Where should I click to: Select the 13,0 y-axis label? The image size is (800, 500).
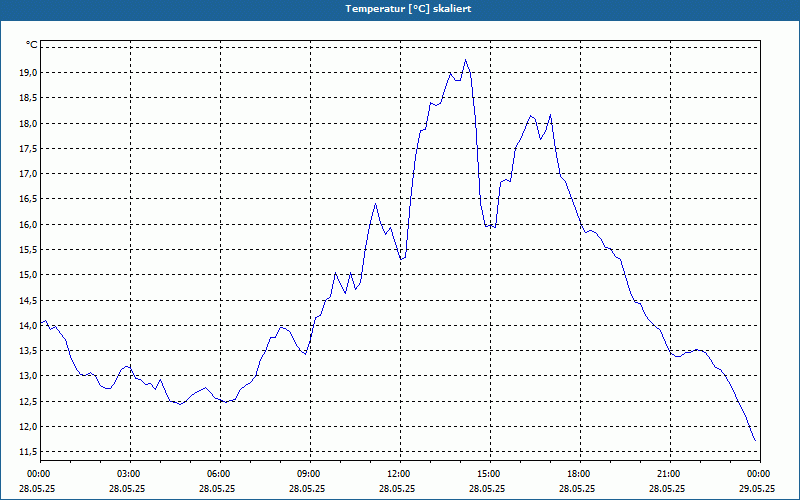(29, 376)
